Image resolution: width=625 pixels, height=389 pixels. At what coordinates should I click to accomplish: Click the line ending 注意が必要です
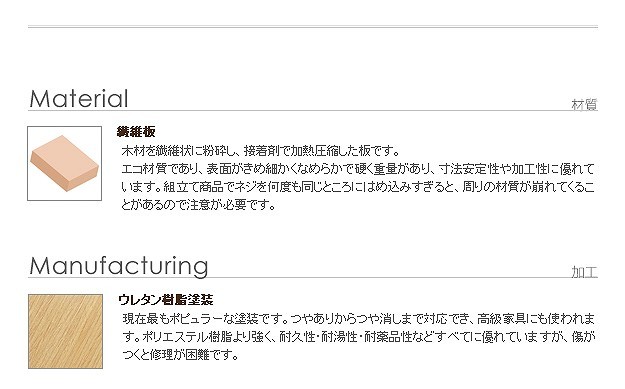(x=199, y=205)
